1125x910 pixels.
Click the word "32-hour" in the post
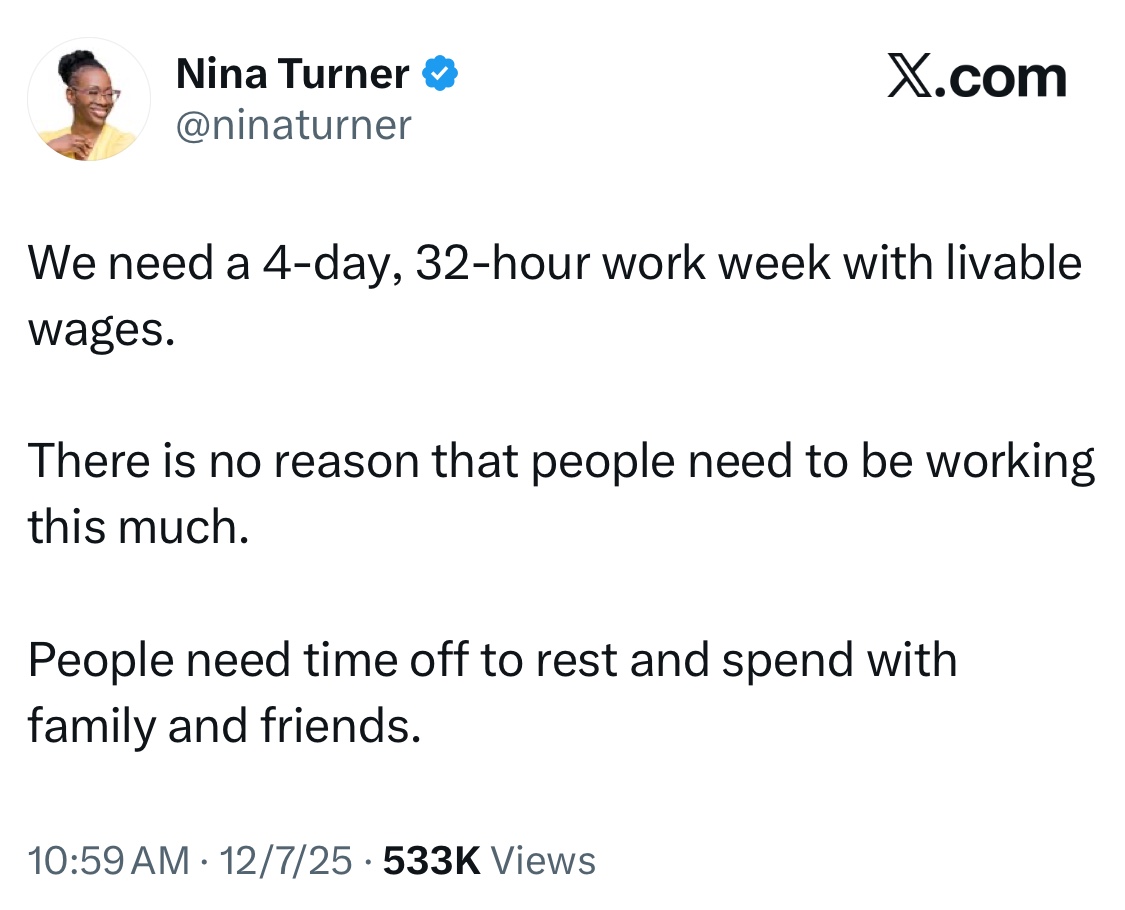pyautogui.click(x=463, y=264)
